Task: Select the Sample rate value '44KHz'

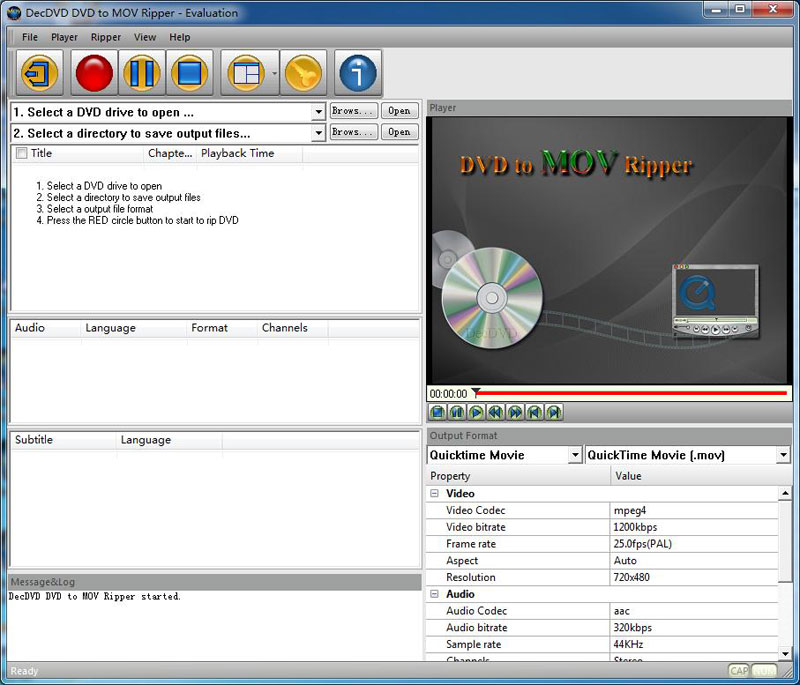Action: click(694, 644)
